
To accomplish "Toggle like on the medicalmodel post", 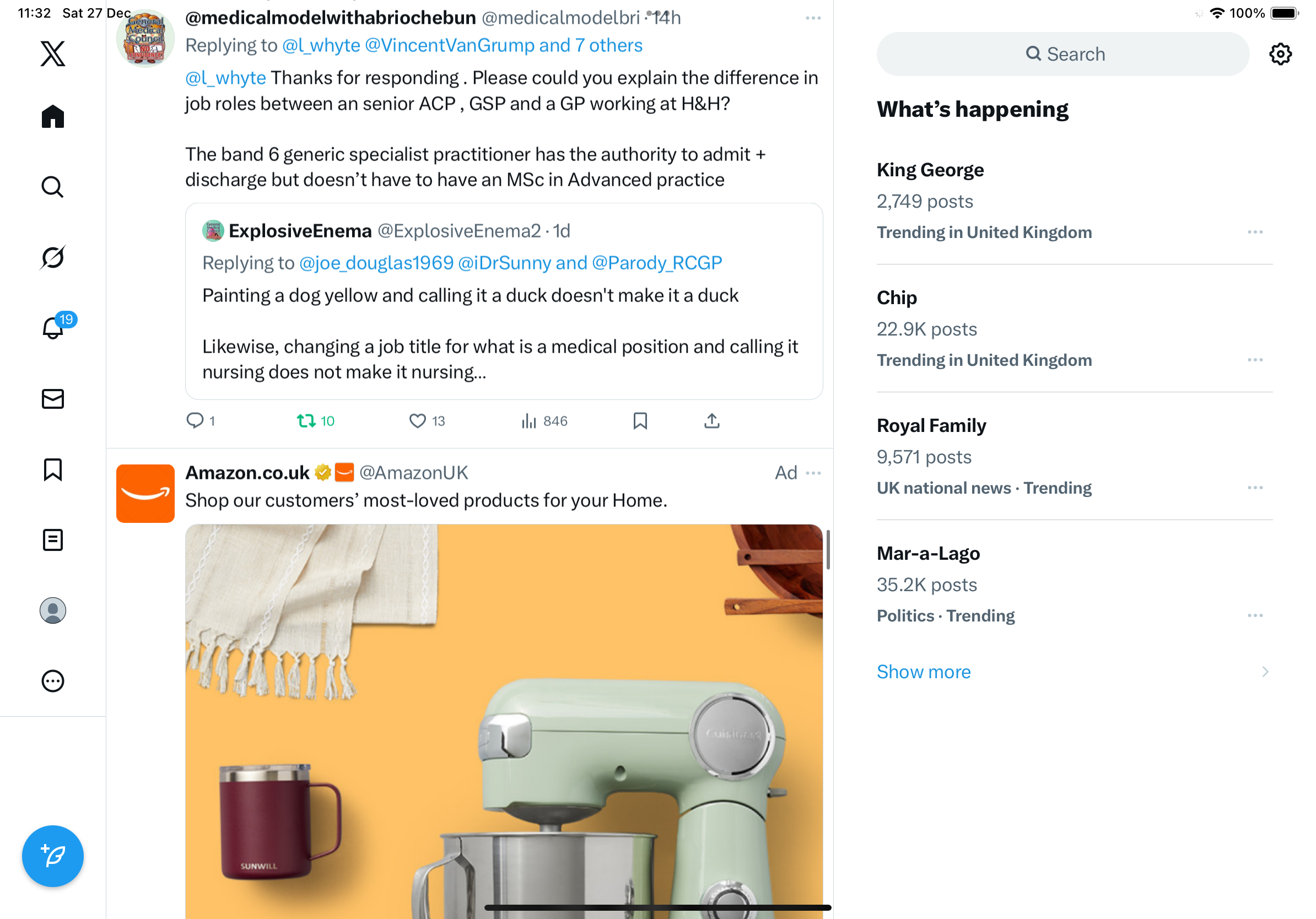I will pyautogui.click(x=417, y=421).
